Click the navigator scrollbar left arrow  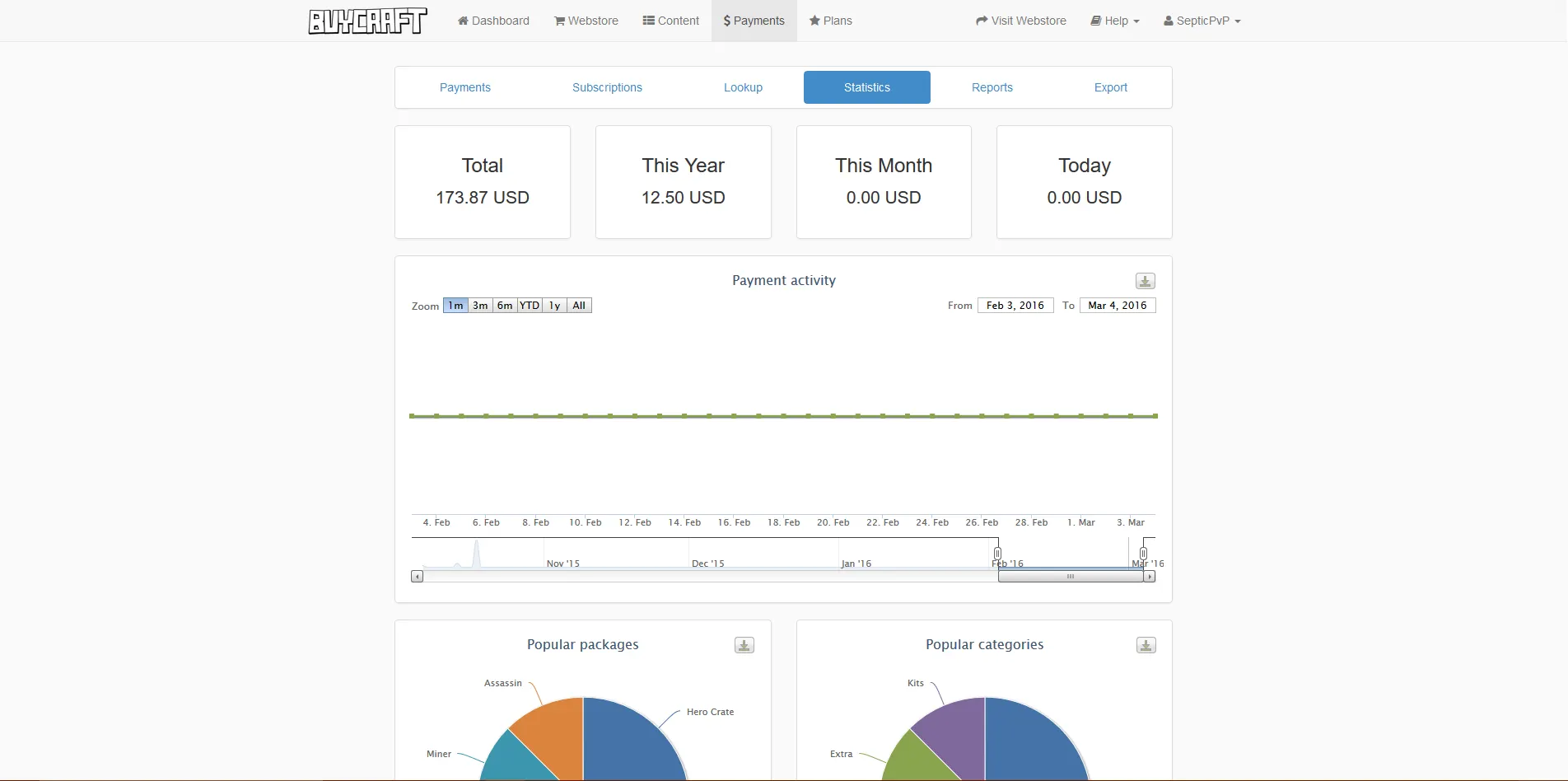click(418, 577)
